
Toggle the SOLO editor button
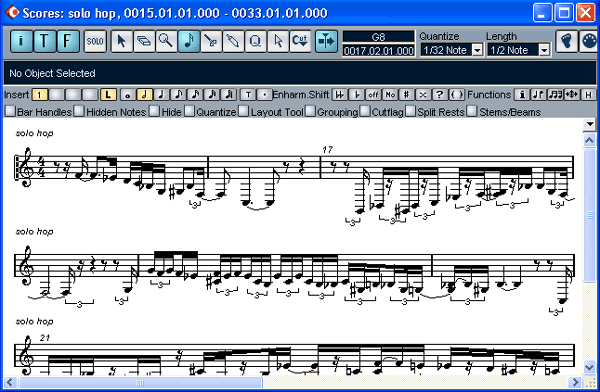click(x=95, y=41)
